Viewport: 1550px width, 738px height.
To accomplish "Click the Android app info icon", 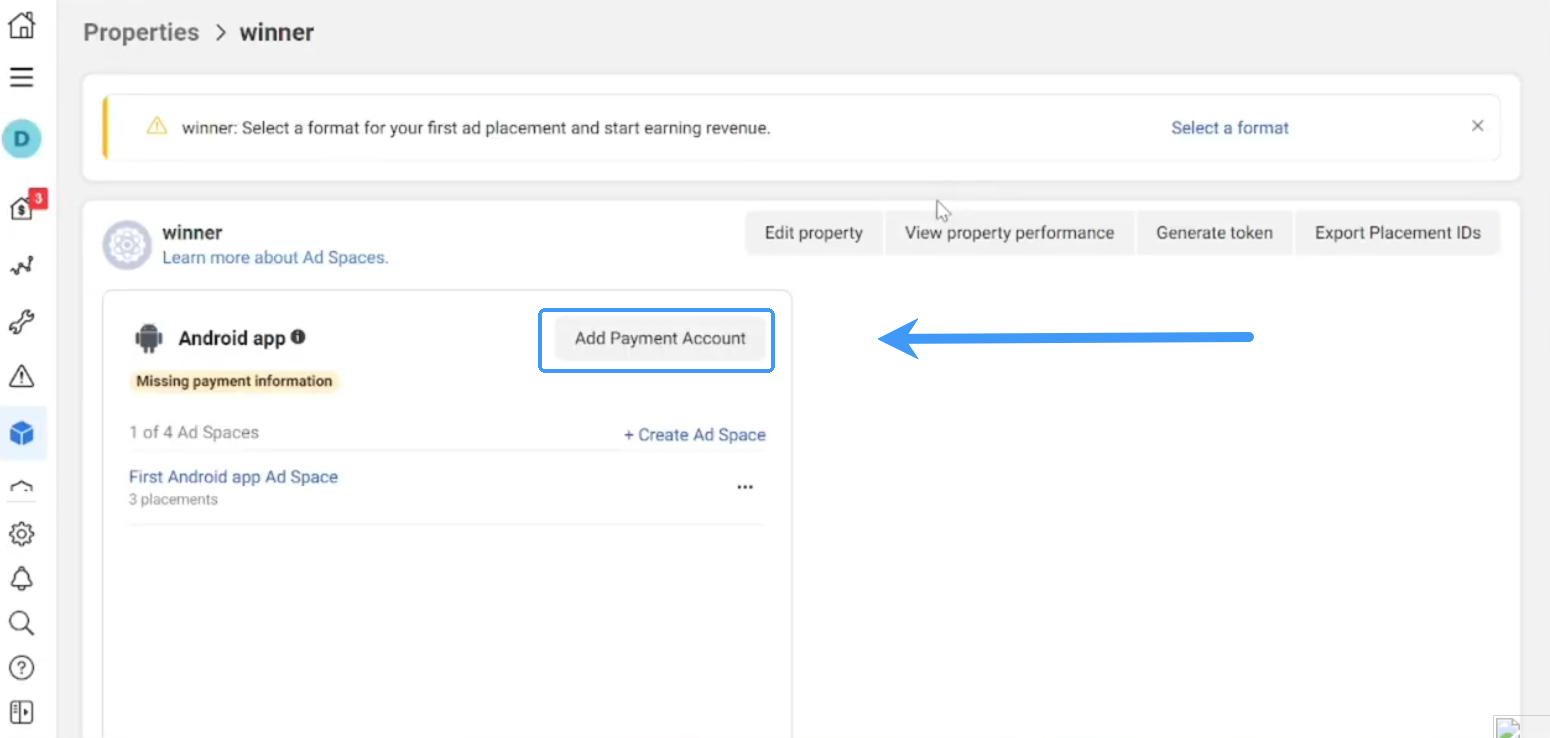I will (298, 337).
